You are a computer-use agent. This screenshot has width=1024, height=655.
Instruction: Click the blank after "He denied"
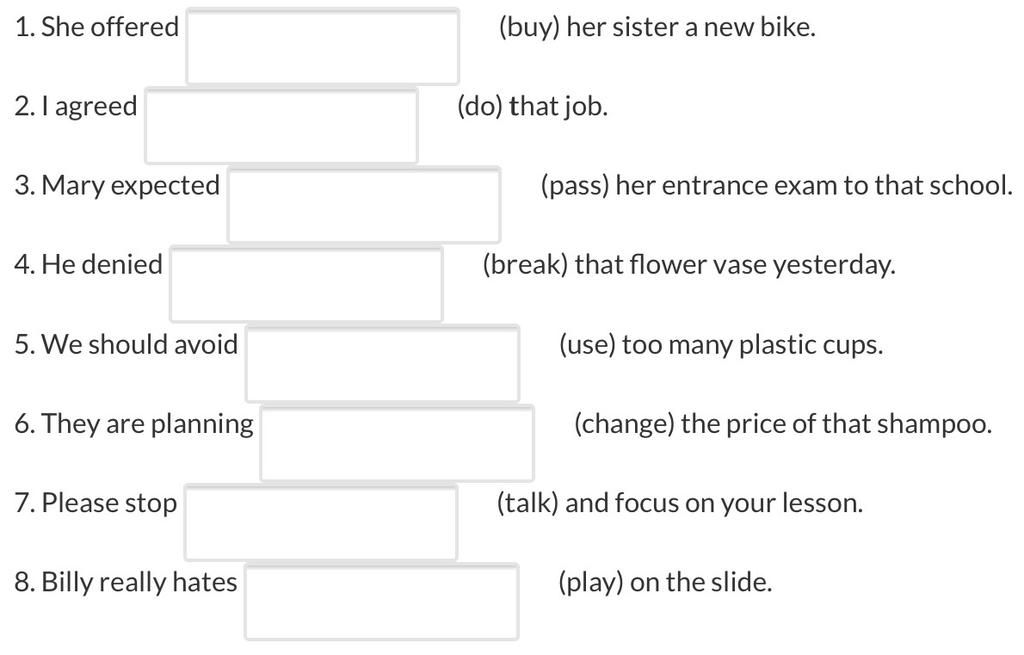306,284
